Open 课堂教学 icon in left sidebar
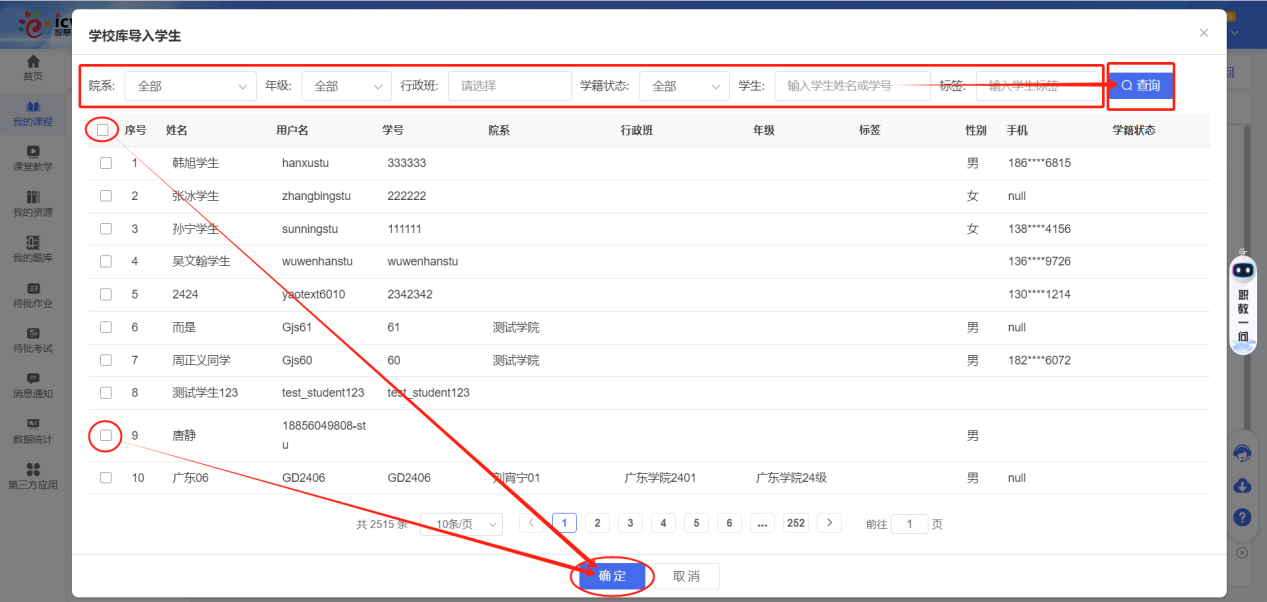 tap(33, 152)
